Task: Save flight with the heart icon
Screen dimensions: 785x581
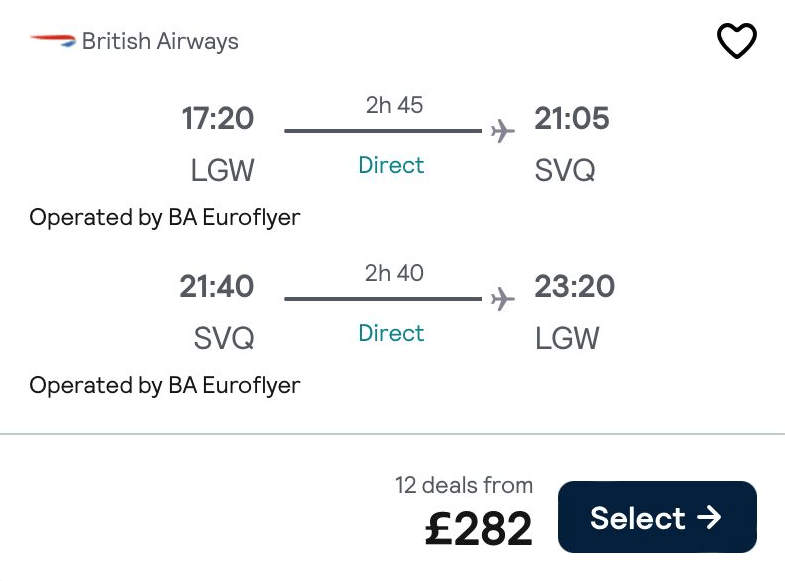Action: (x=737, y=41)
